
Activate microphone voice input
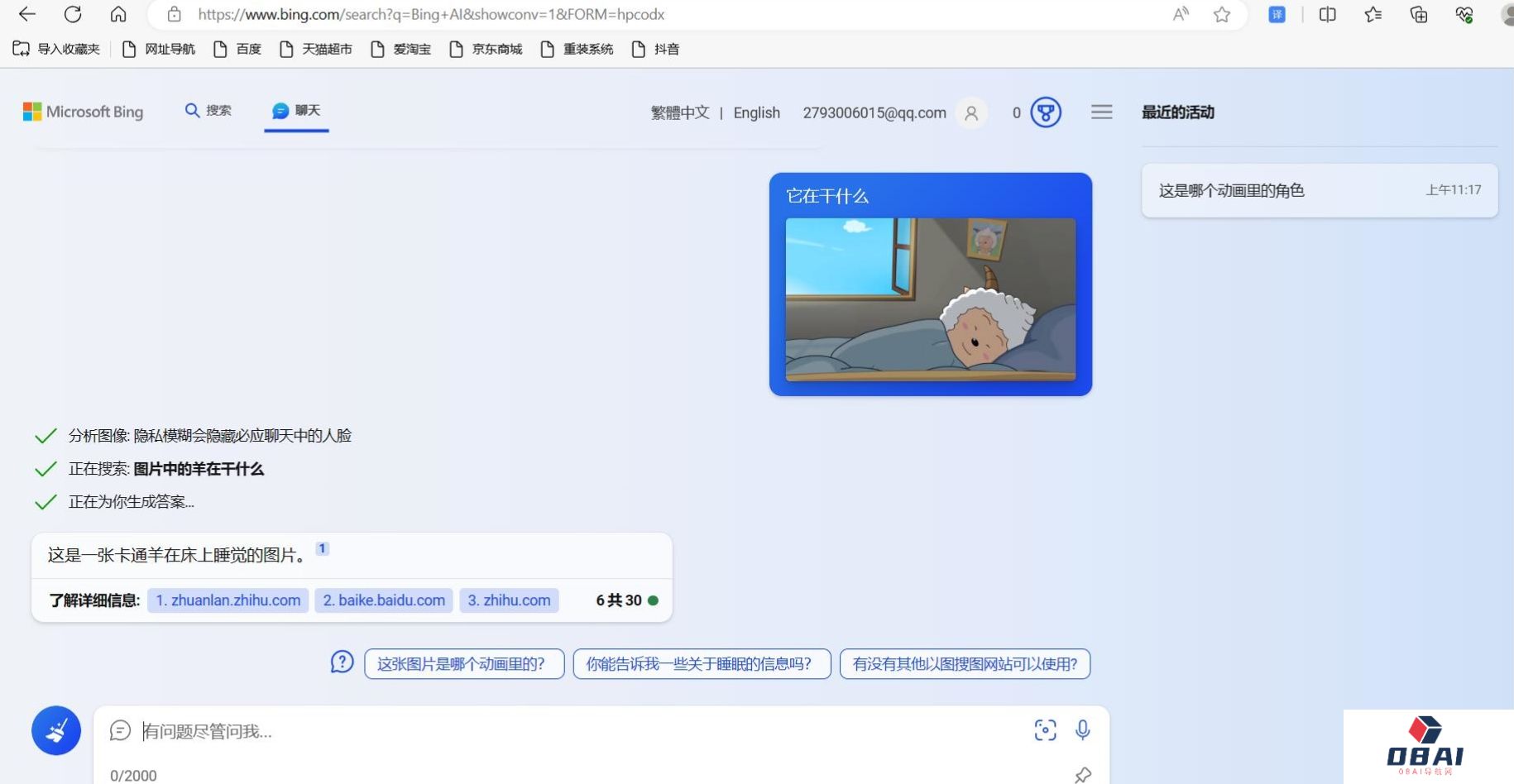coord(1082,729)
